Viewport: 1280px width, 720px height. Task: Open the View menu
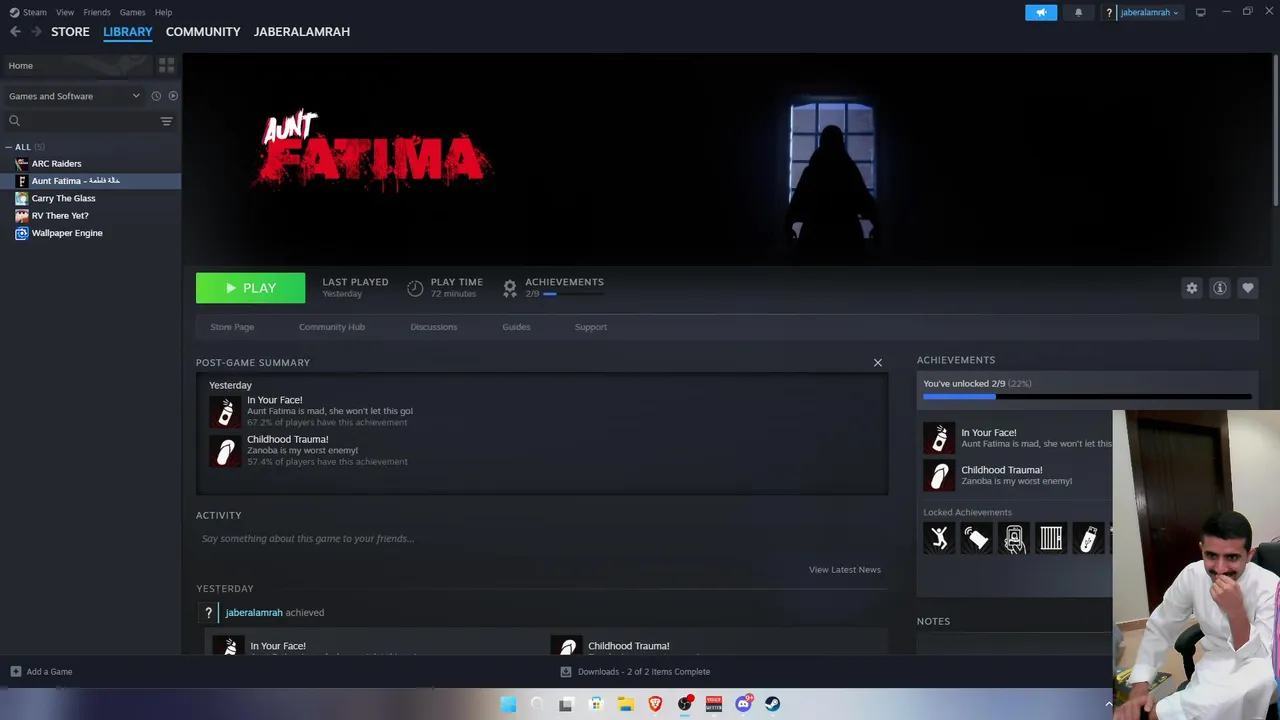[x=65, y=12]
